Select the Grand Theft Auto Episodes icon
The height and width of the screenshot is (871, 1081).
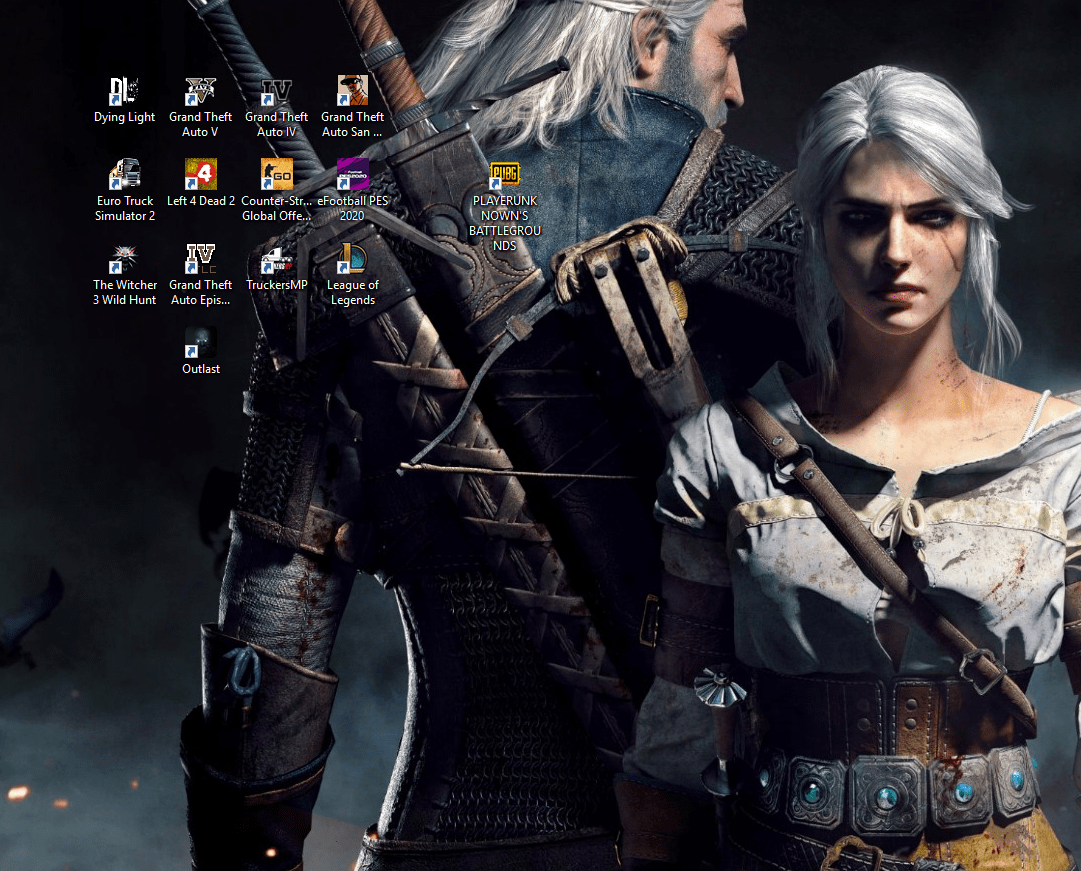[201, 259]
